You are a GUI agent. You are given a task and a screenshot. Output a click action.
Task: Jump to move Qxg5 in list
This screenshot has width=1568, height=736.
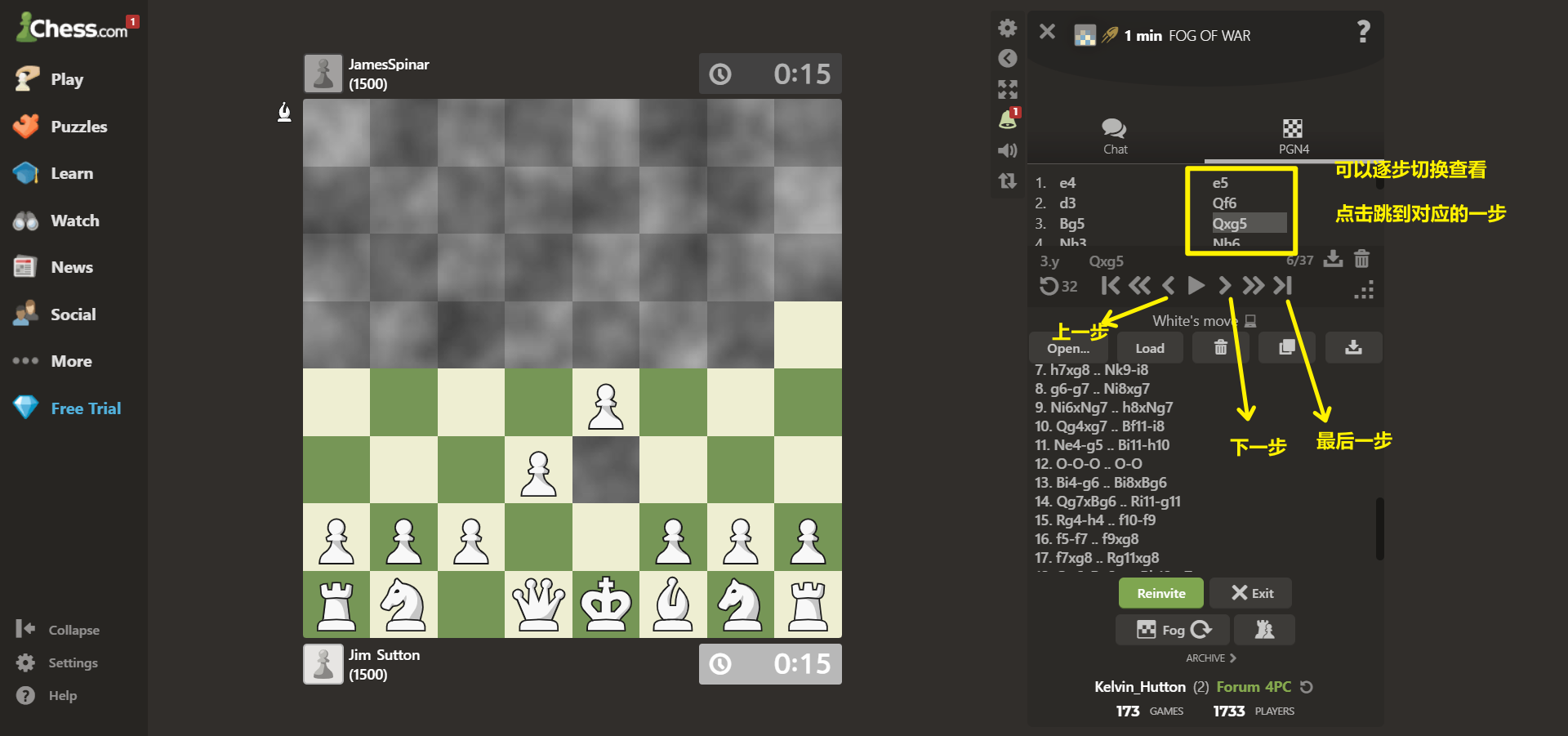pyautogui.click(x=1248, y=223)
